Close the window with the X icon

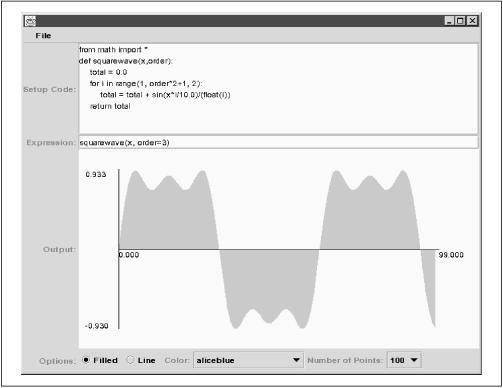point(472,21)
